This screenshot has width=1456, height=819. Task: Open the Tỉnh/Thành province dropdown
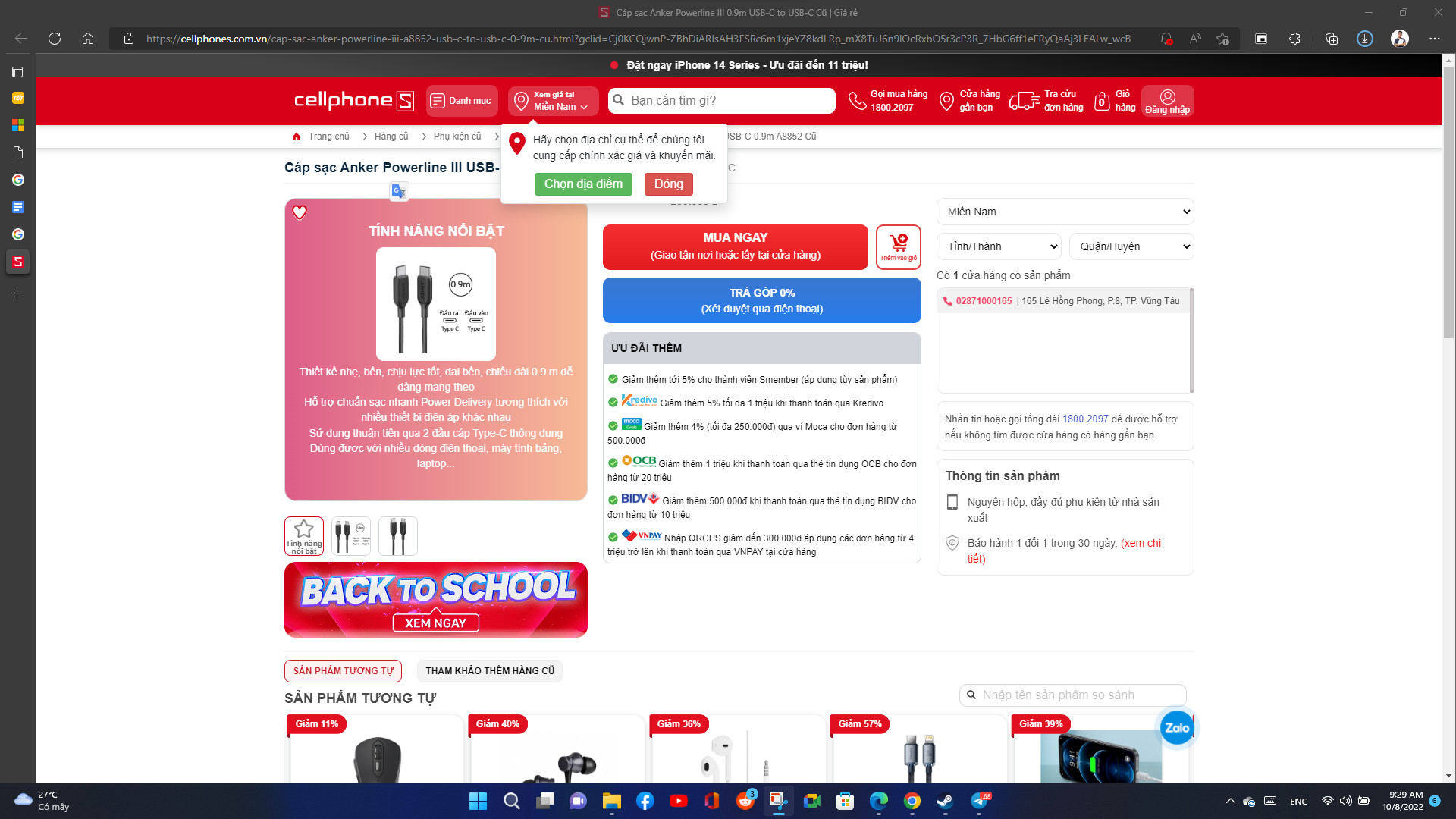999,246
